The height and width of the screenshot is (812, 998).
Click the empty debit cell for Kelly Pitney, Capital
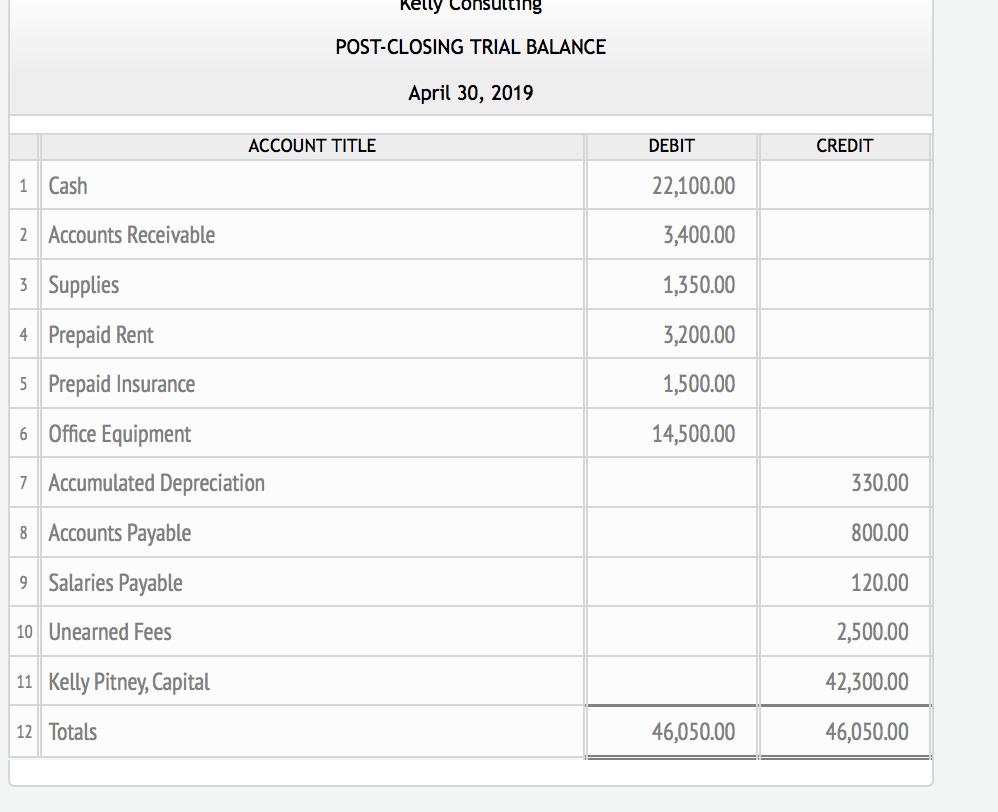coord(671,682)
